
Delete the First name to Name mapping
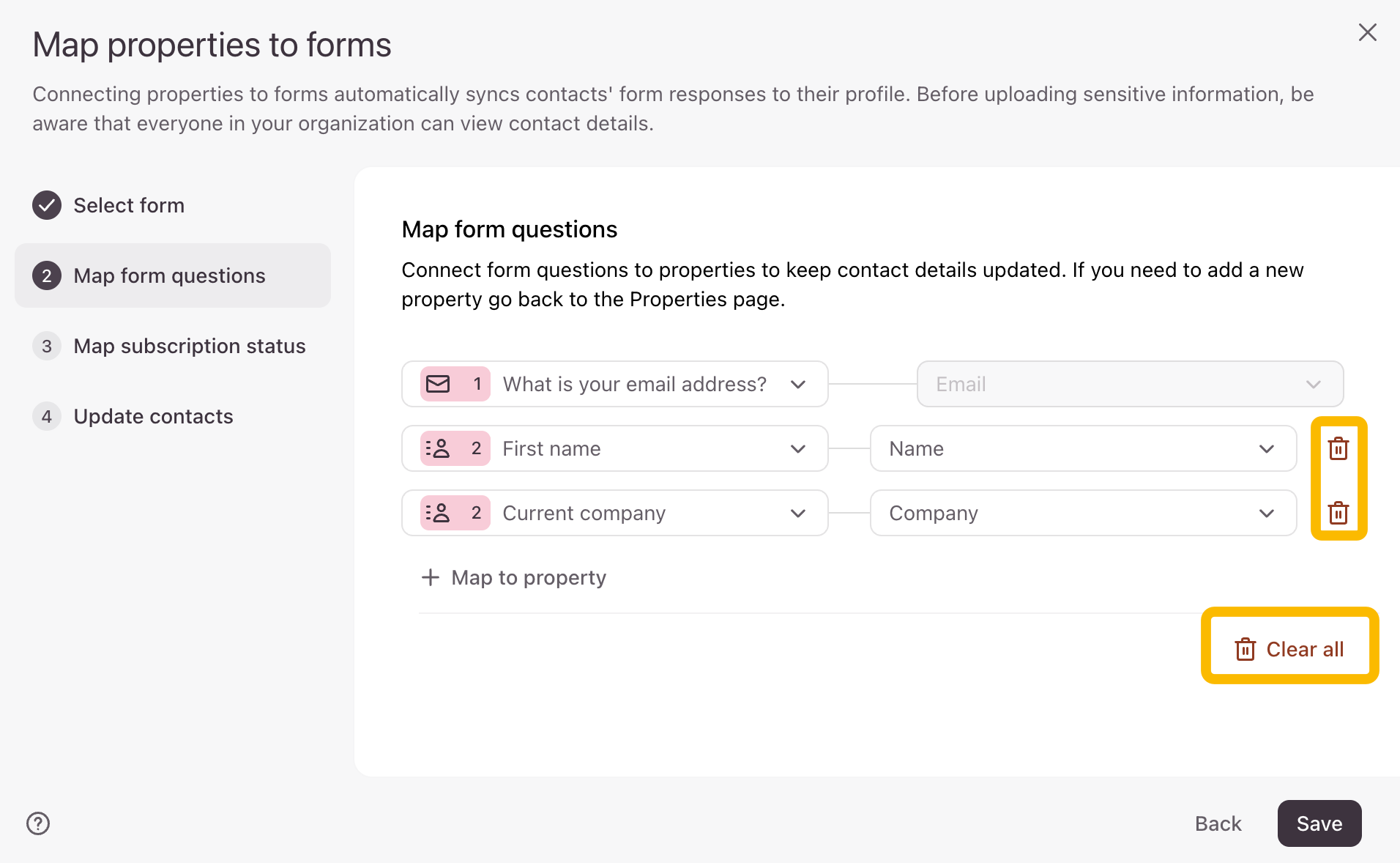coord(1338,448)
